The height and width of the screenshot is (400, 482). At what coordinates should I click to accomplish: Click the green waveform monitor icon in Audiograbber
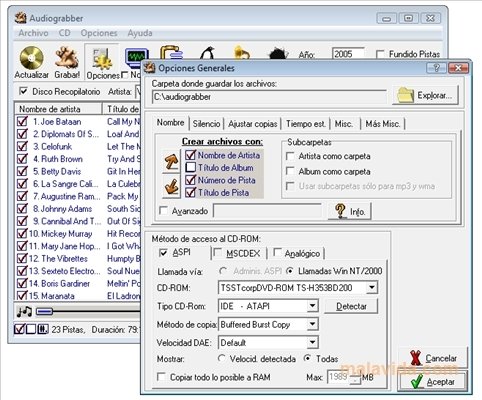tap(136, 58)
